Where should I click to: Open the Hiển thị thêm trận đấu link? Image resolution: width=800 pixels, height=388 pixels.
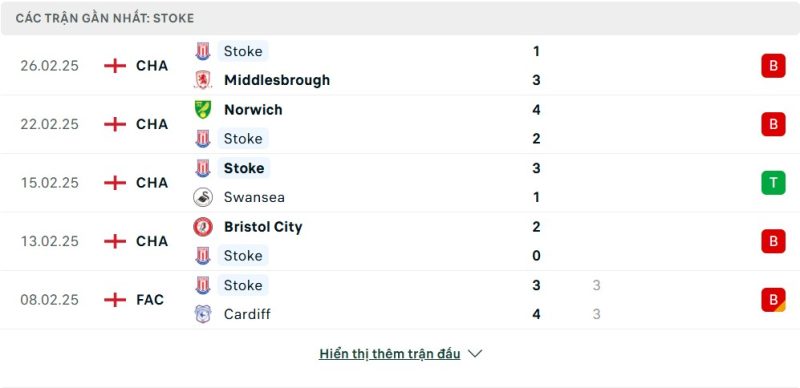389,354
